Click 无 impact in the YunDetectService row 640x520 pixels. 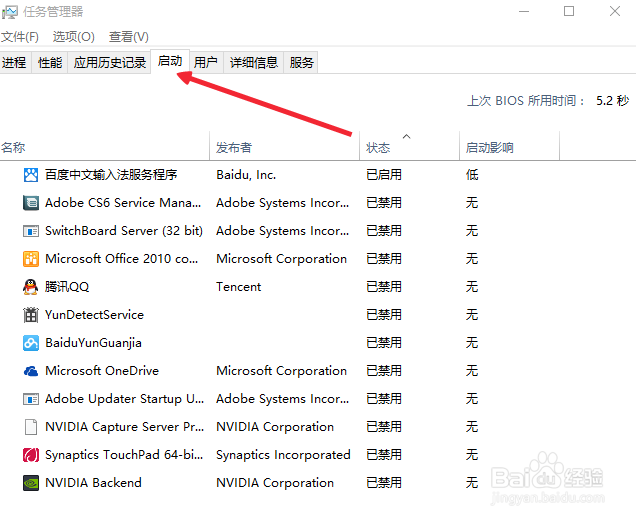(472, 315)
